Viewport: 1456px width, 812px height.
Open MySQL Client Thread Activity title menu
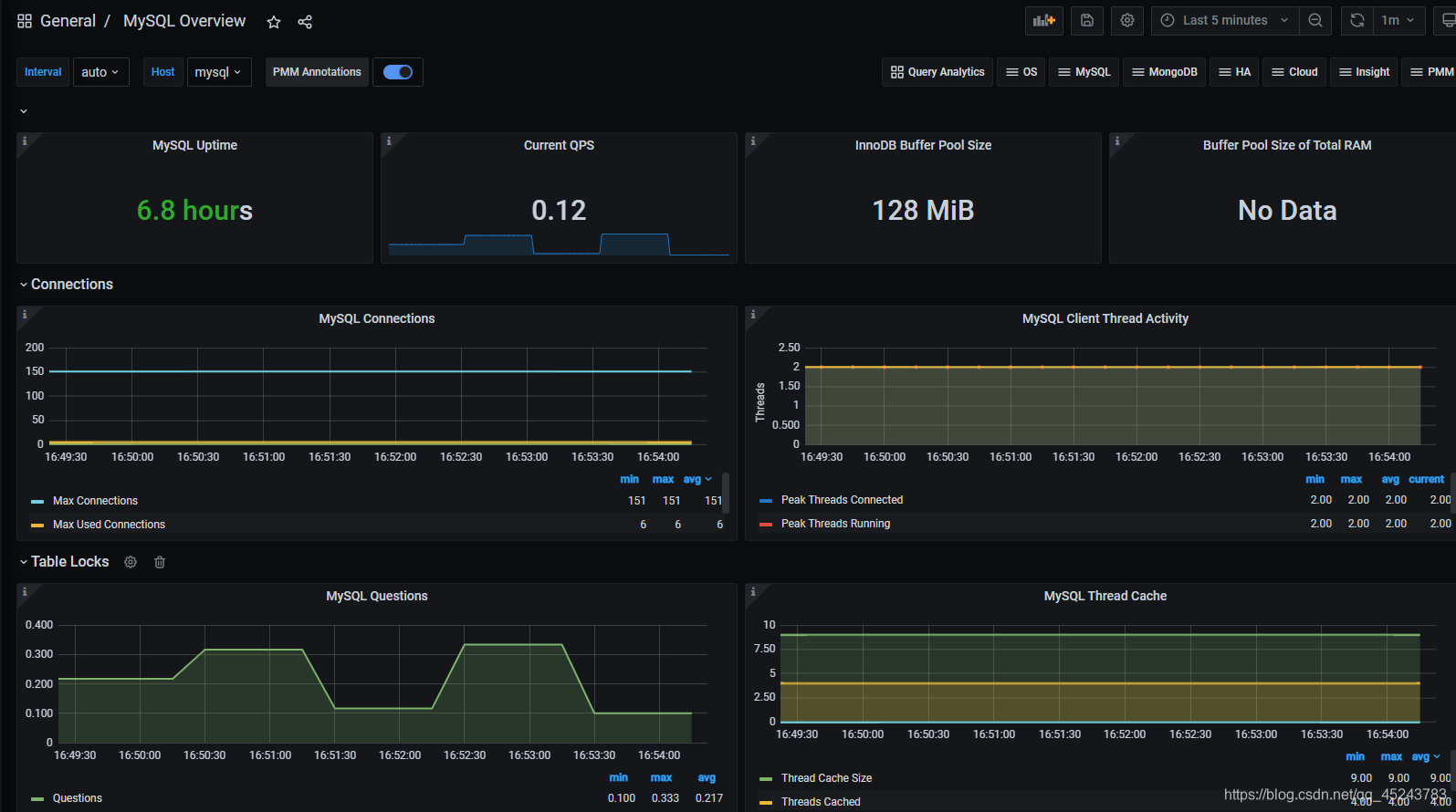click(x=1105, y=318)
